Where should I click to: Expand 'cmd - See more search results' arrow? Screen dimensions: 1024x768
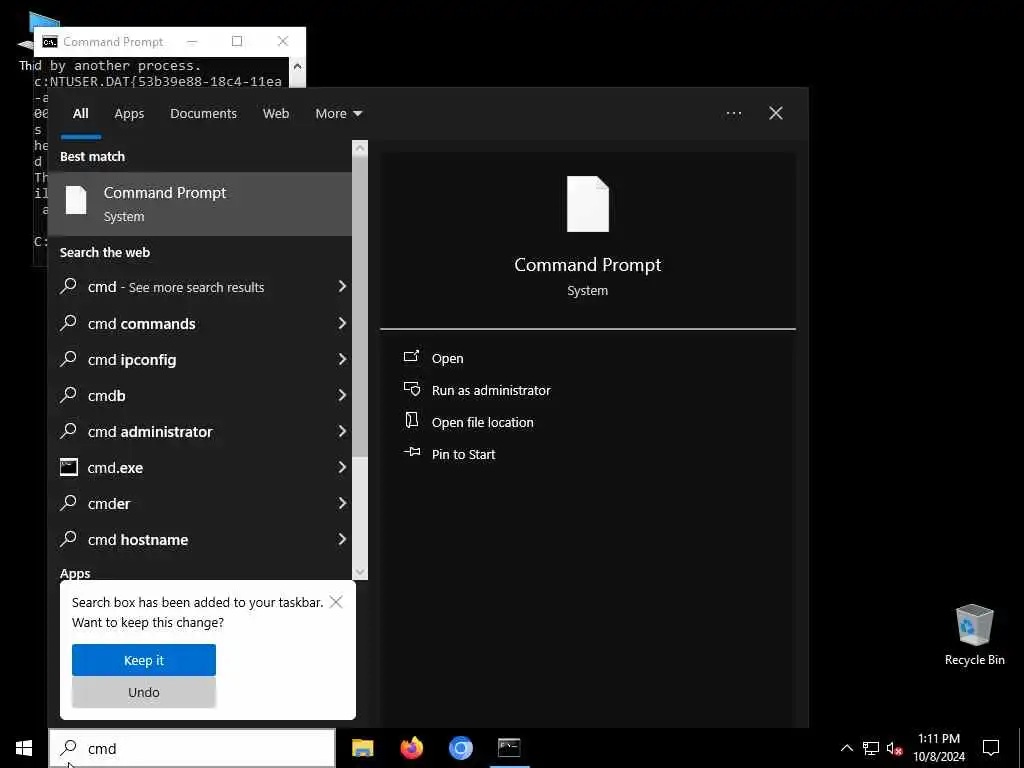[342, 287]
